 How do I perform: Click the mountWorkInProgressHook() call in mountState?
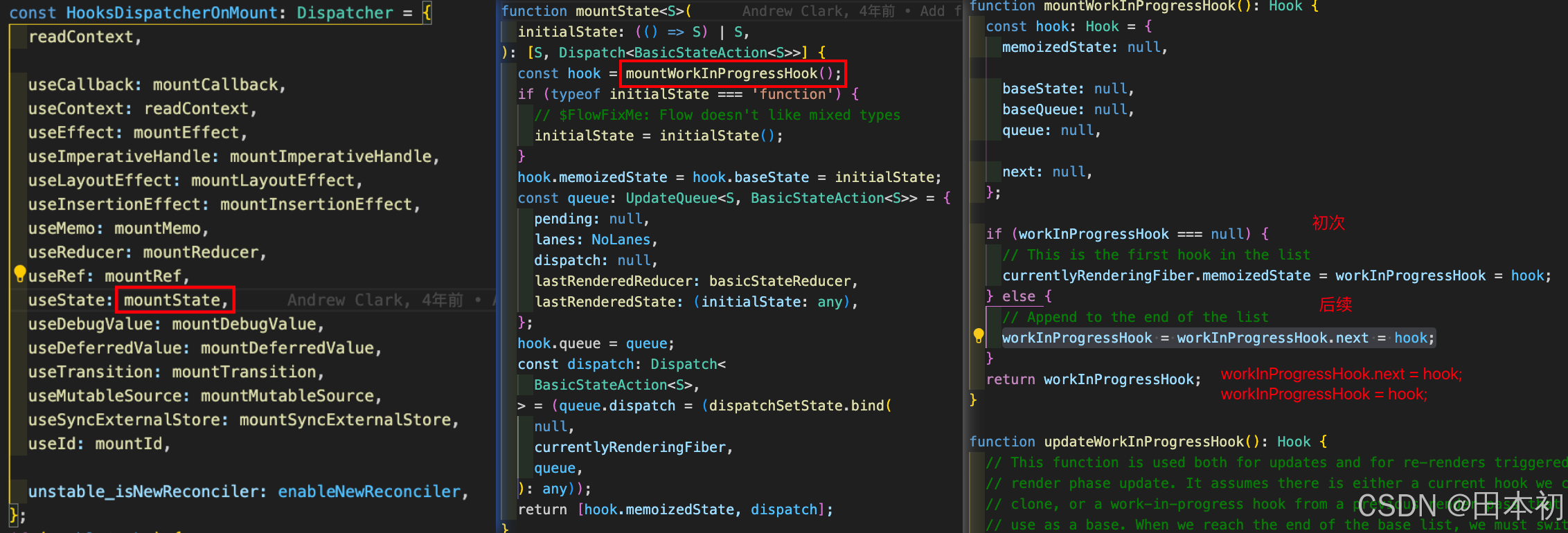click(x=733, y=73)
